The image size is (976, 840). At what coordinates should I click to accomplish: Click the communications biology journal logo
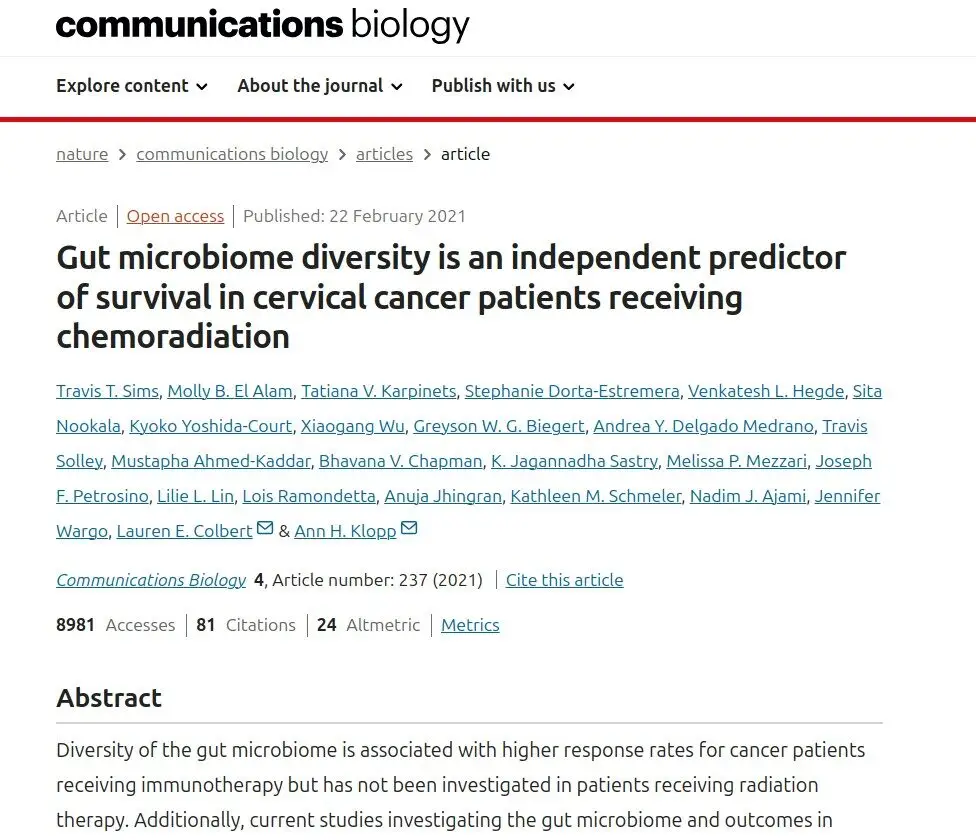tap(263, 25)
